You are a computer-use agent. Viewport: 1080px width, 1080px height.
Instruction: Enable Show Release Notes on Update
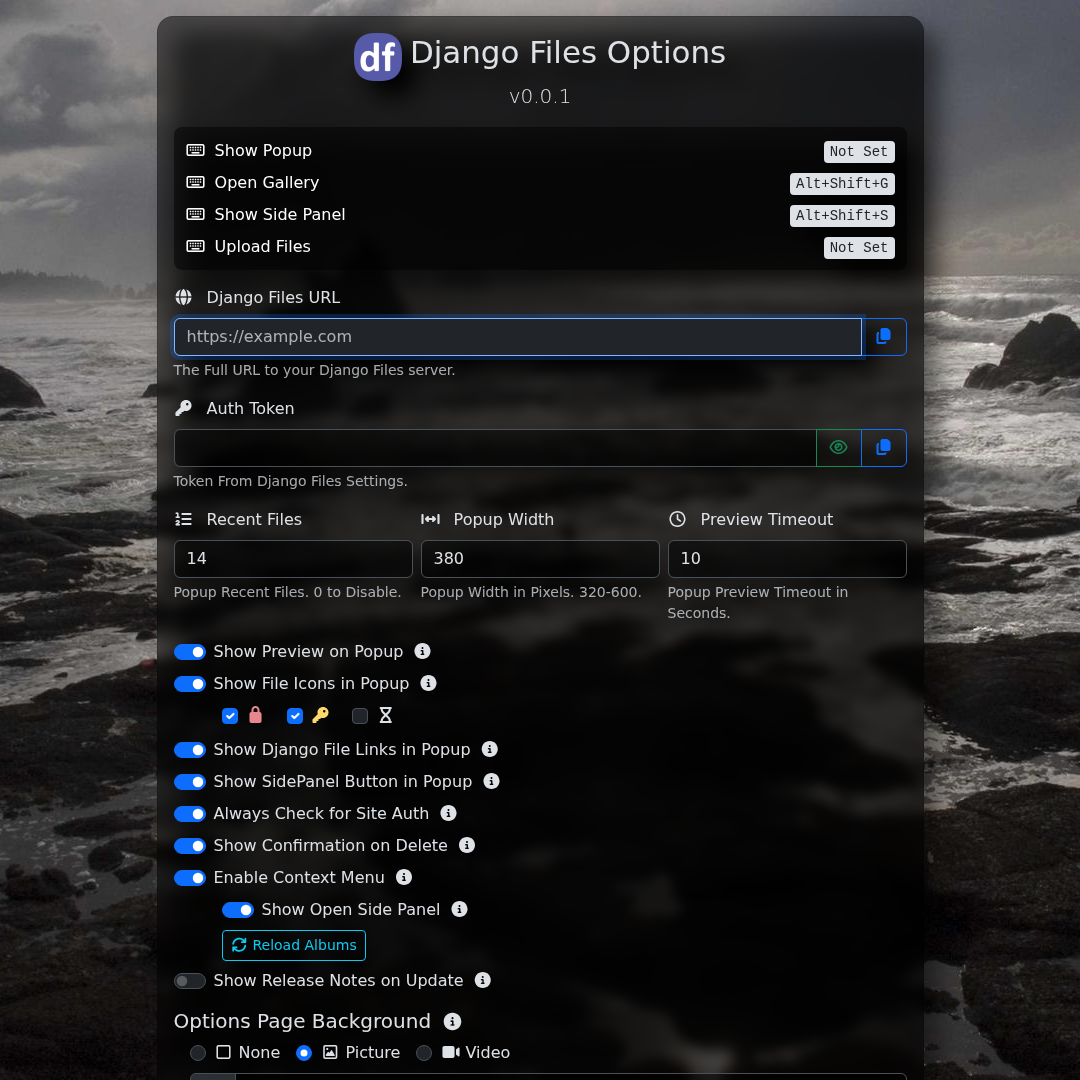click(x=190, y=981)
